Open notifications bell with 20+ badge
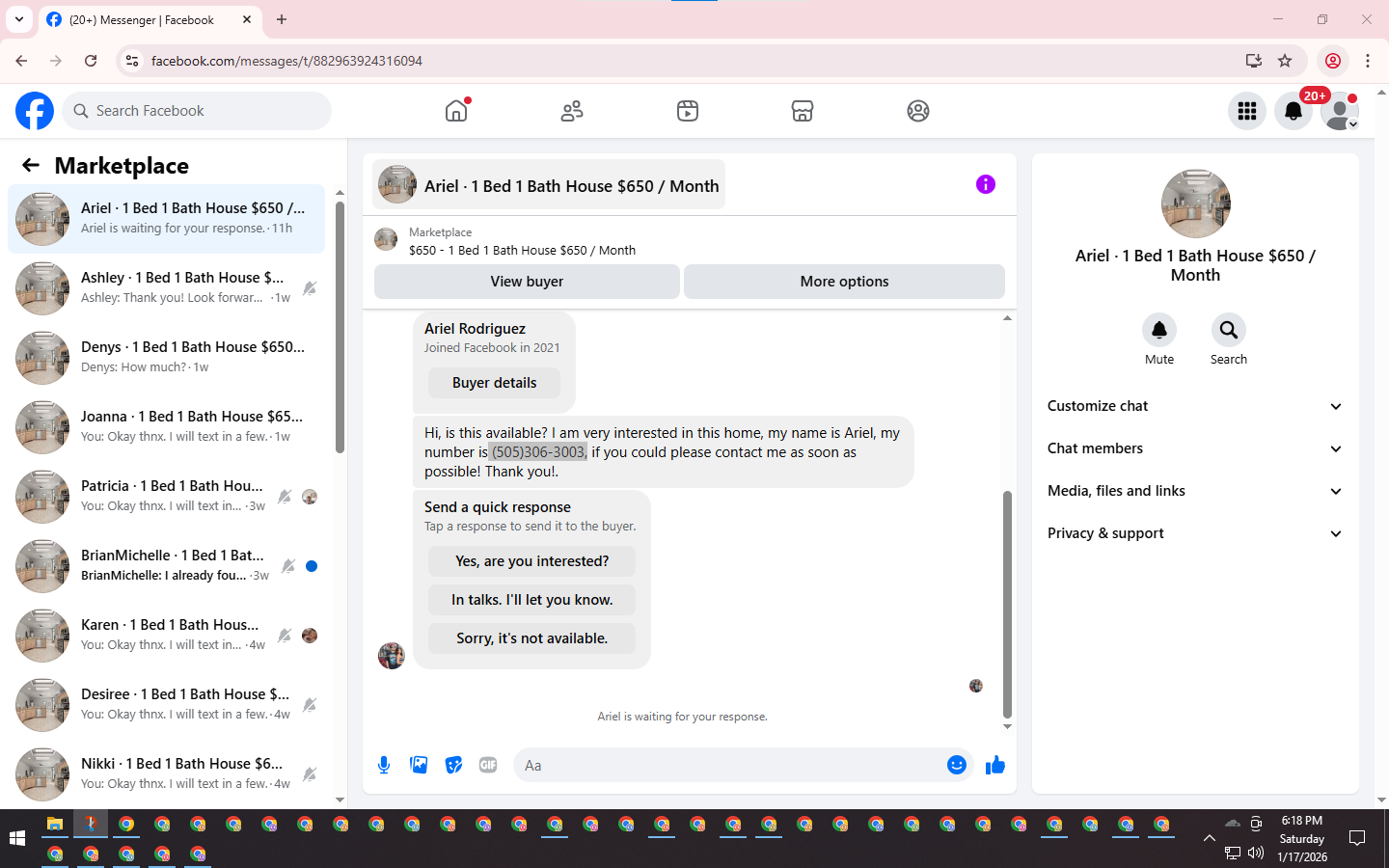 1294,111
